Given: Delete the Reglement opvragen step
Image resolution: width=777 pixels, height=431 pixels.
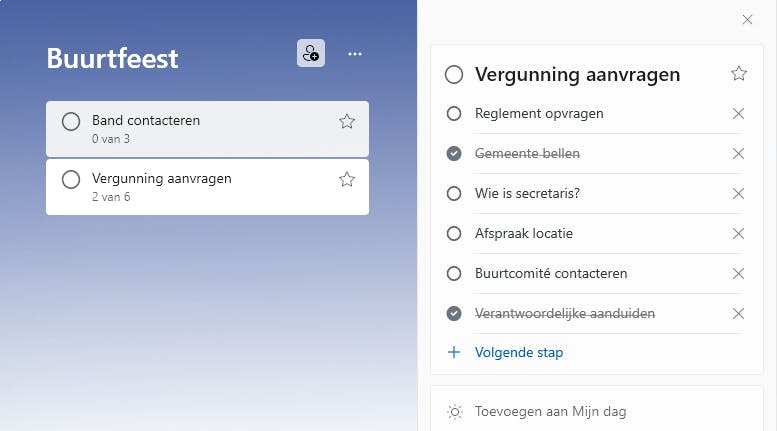Looking at the screenshot, I should pos(739,114).
